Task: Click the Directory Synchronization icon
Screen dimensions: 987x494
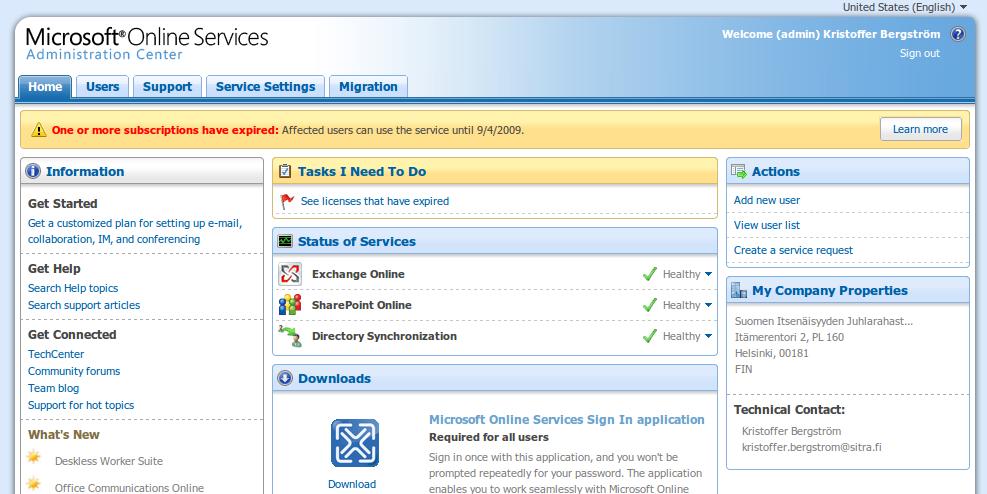Action: pos(290,336)
